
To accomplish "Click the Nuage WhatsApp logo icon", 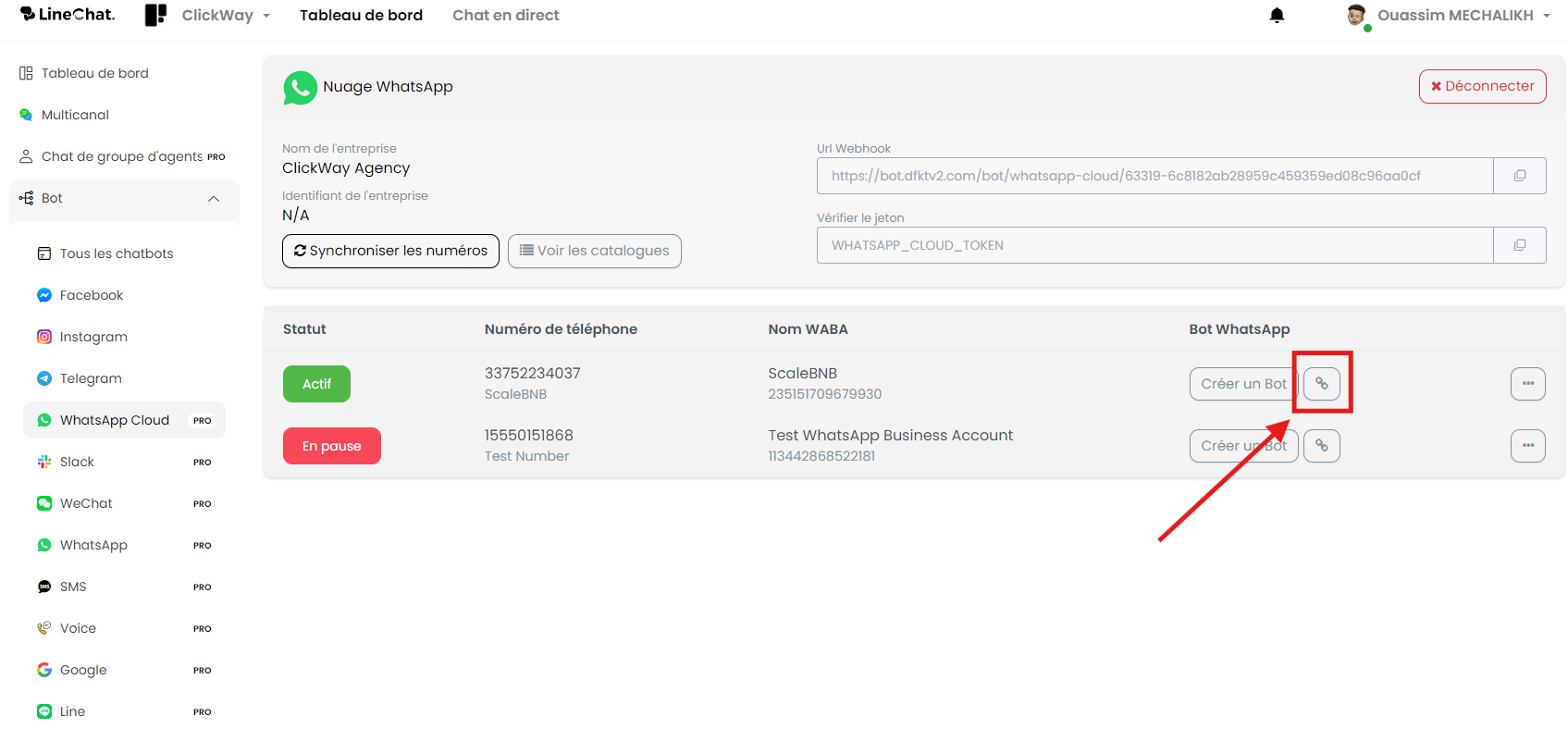I will 300,88.
